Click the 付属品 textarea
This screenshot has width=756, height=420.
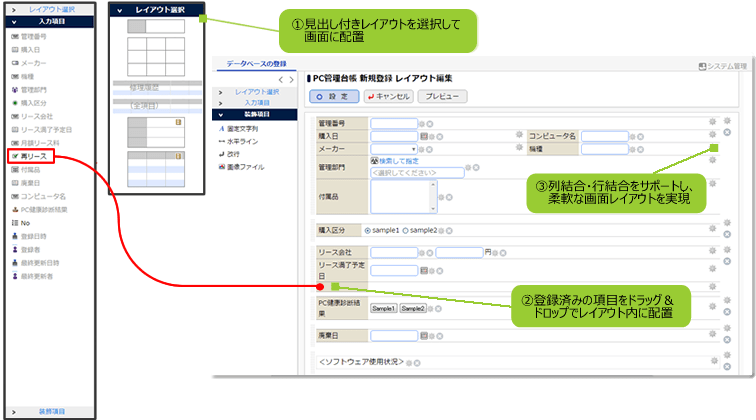(x=404, y=197)
